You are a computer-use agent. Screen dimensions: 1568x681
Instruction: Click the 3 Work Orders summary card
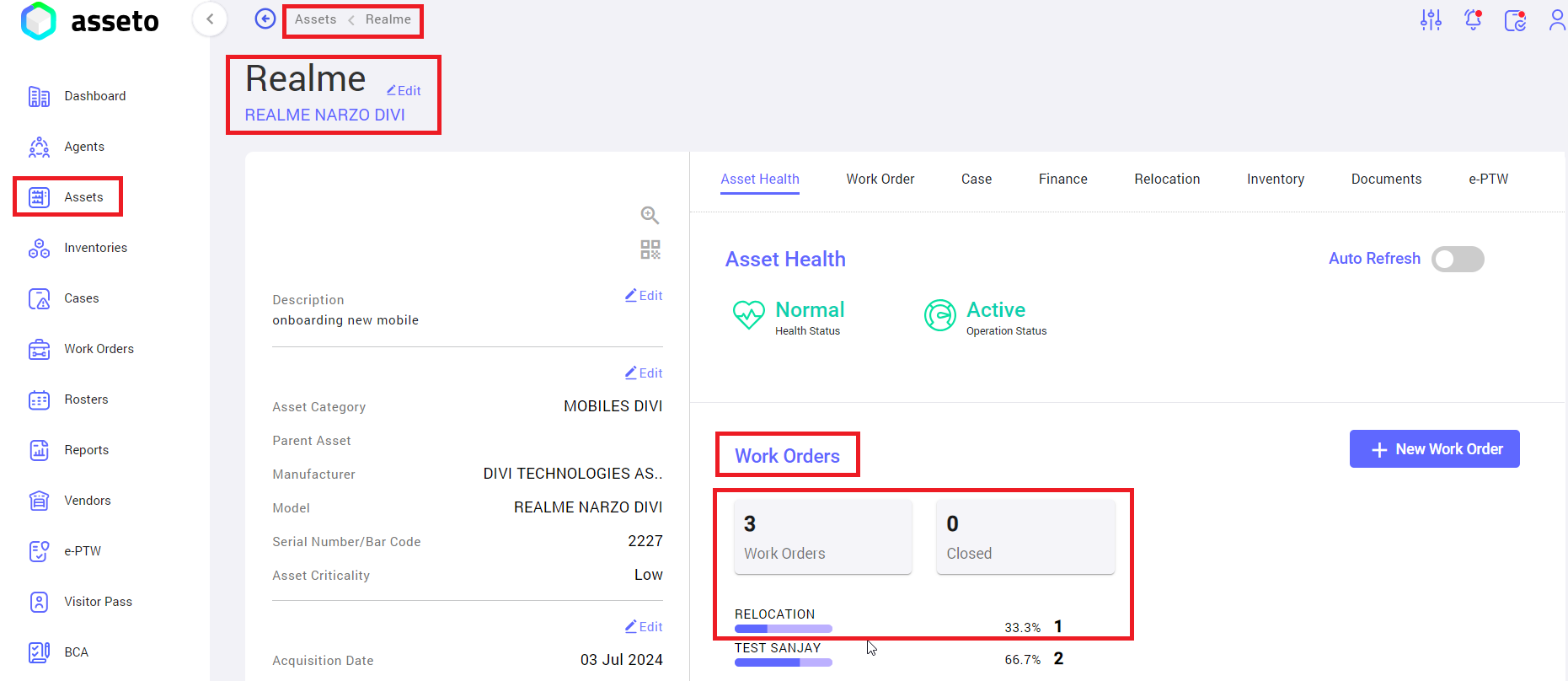pos(822,537)
